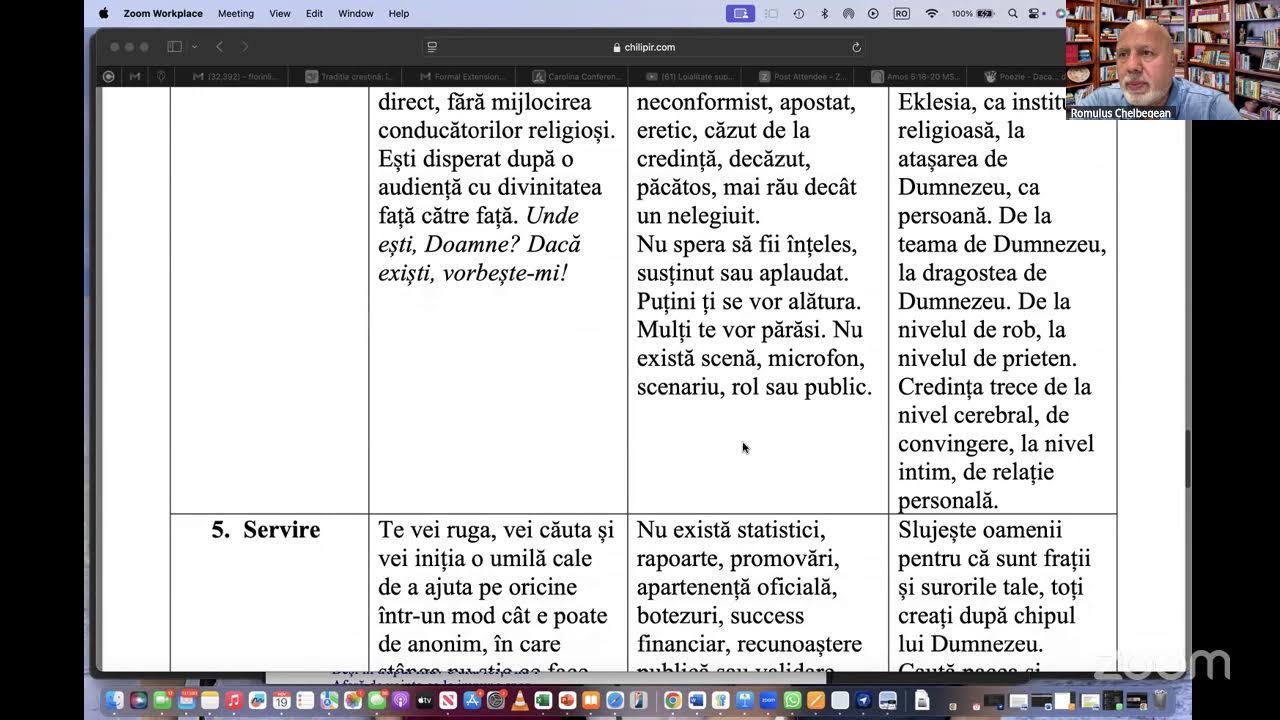
Task: Expand the sidebar tab group dropdown arrow
Action: click(194, 47)
